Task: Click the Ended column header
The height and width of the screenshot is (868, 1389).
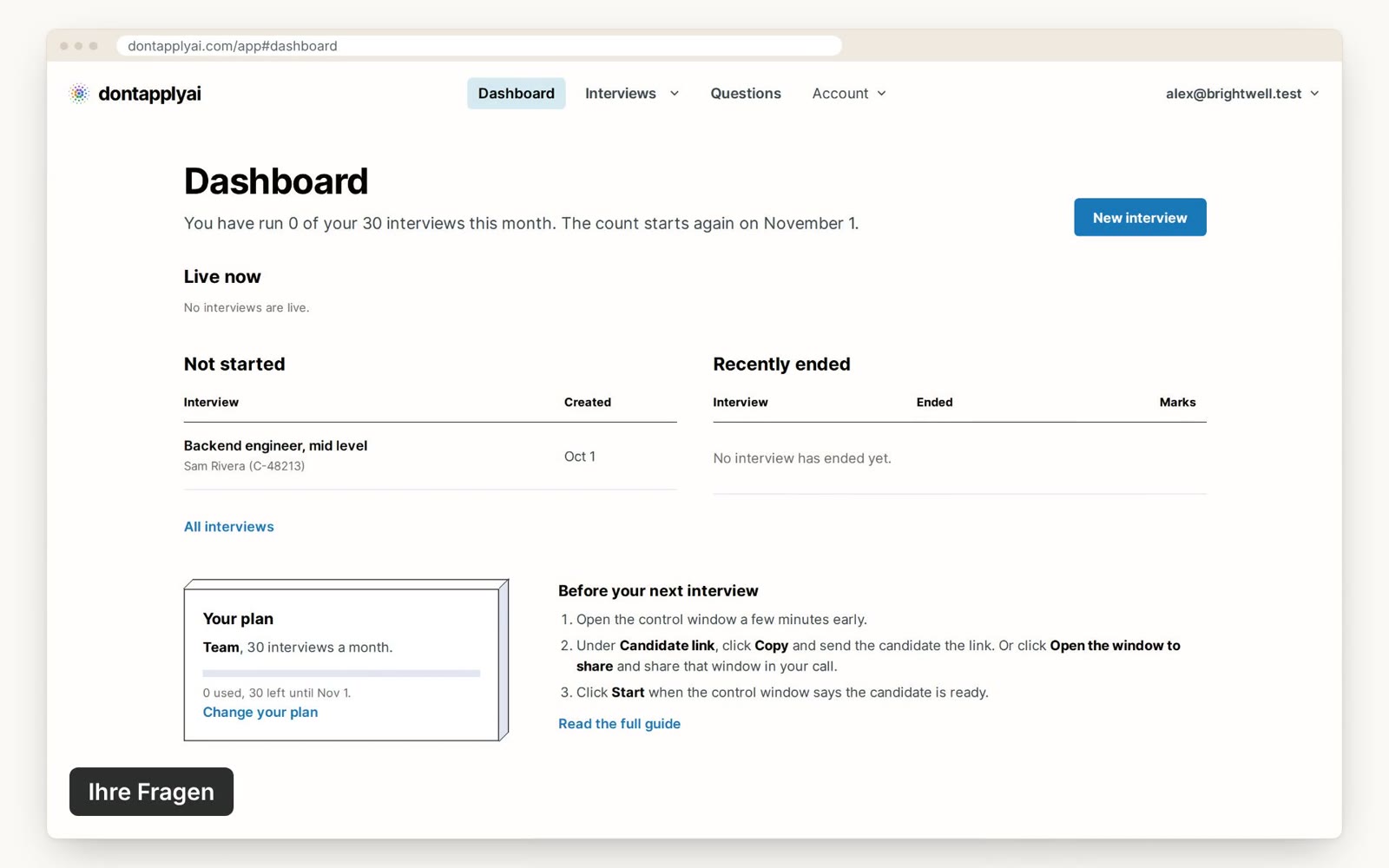Action: point(934,402)
